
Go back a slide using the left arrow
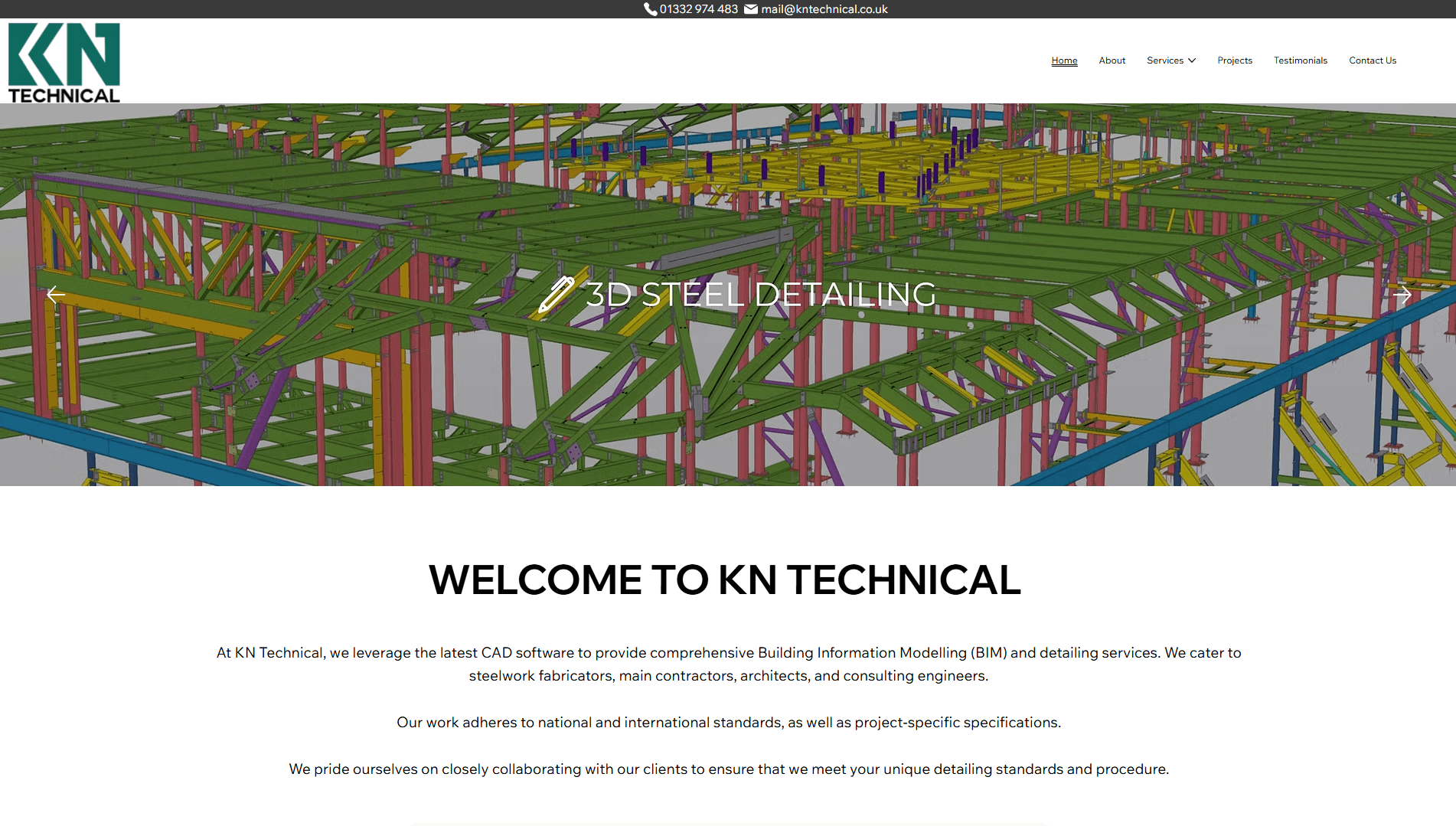pos(54,295)
